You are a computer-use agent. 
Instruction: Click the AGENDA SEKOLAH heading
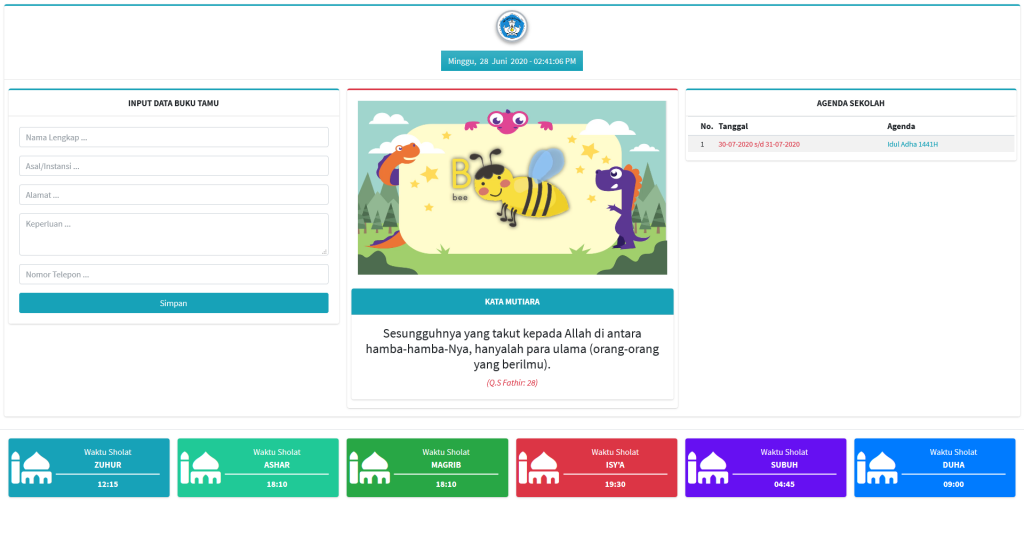click(850, 103)
